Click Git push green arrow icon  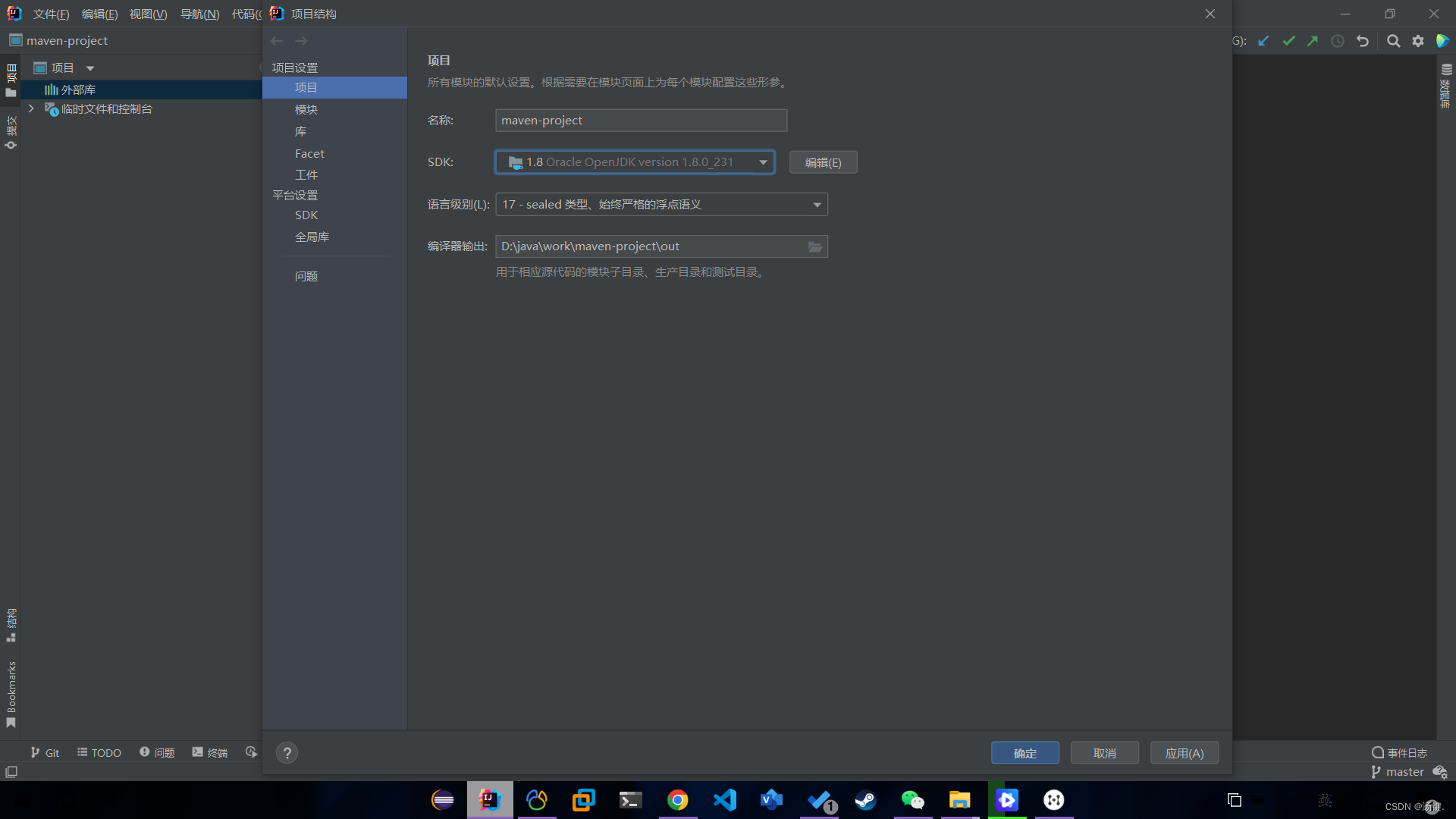[1313, 41]
